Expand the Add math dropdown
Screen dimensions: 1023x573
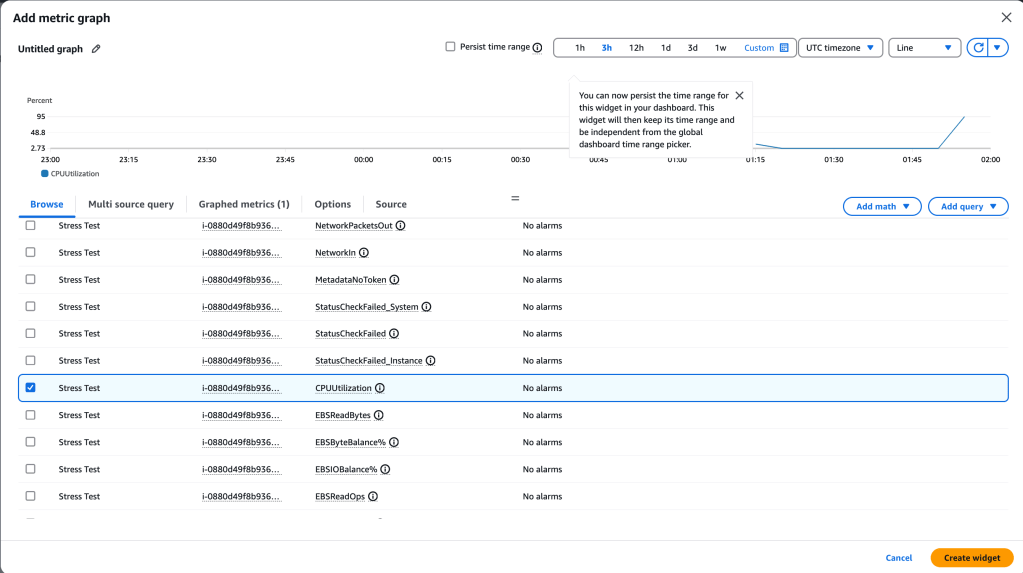pos(881,206)
